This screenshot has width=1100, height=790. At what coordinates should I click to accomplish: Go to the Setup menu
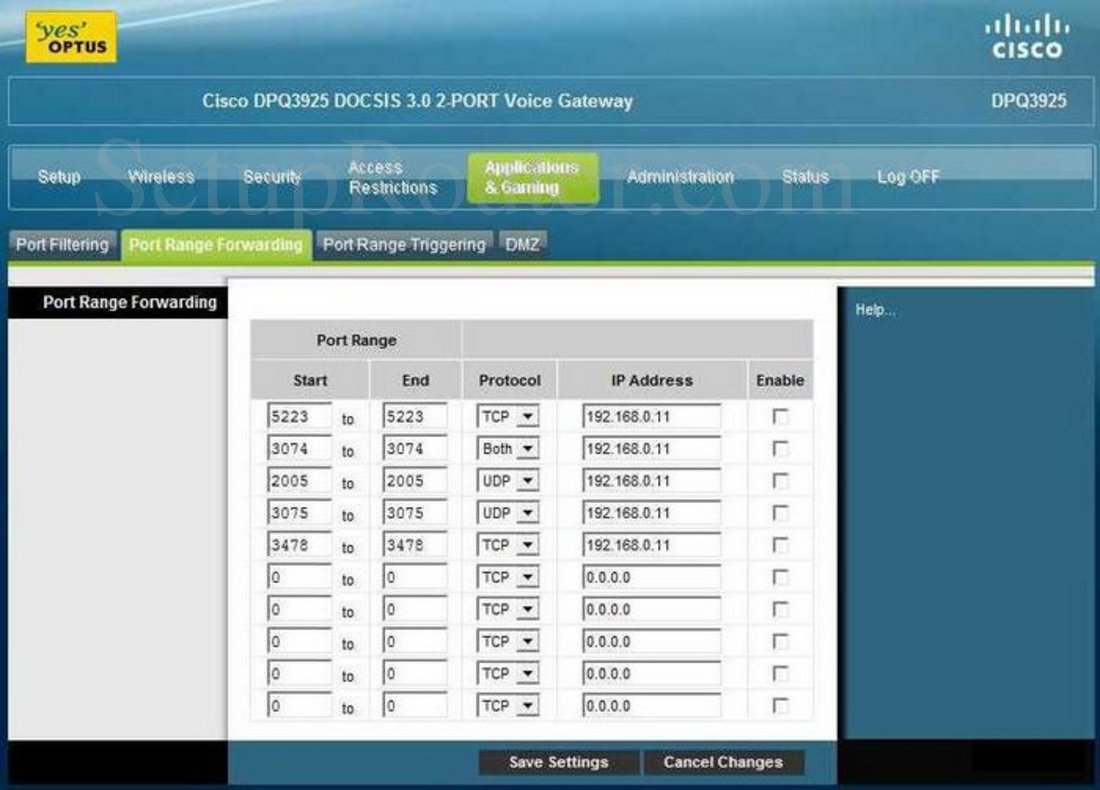point(60,177)
